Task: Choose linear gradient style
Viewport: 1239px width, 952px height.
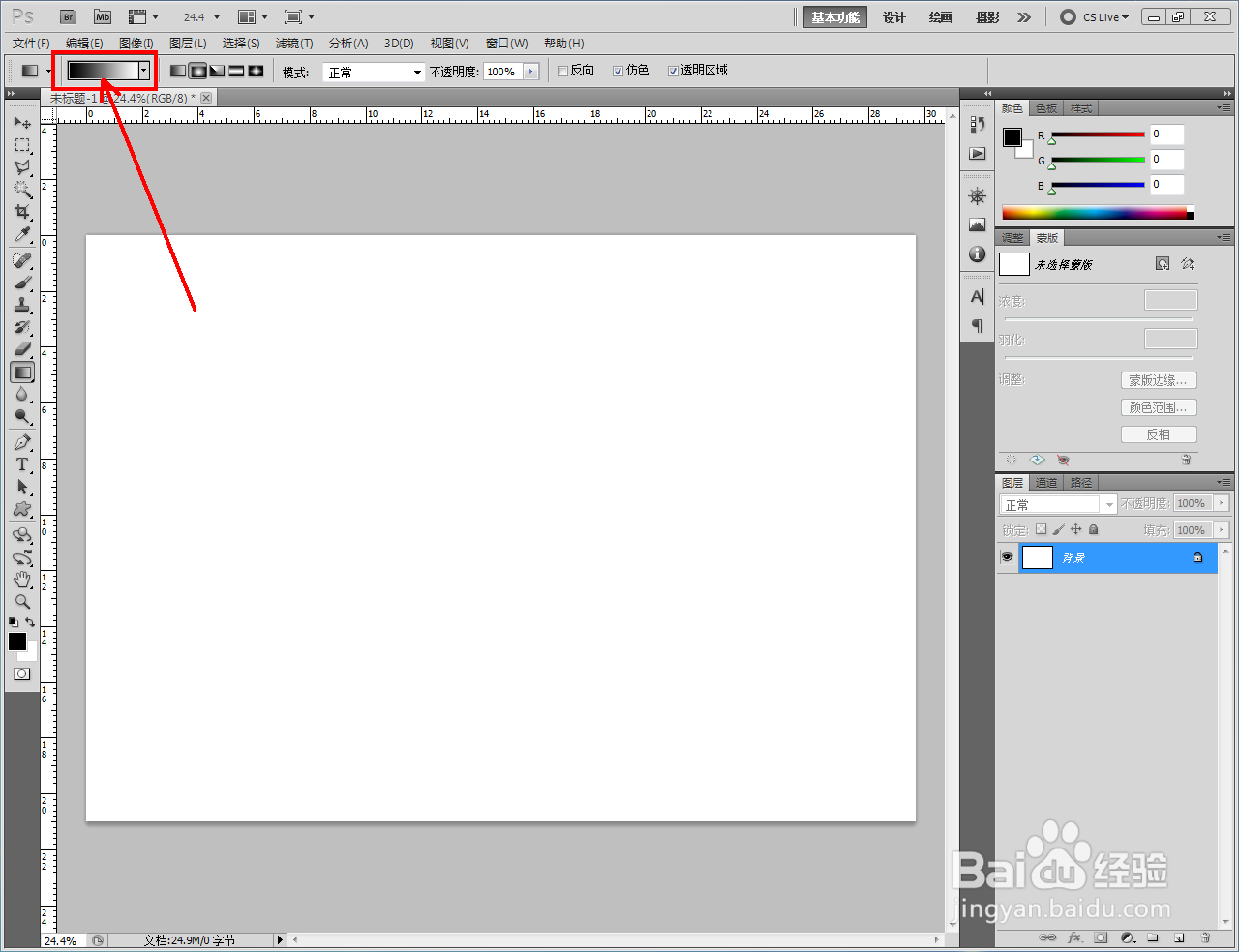Action: tap(178, 71)
